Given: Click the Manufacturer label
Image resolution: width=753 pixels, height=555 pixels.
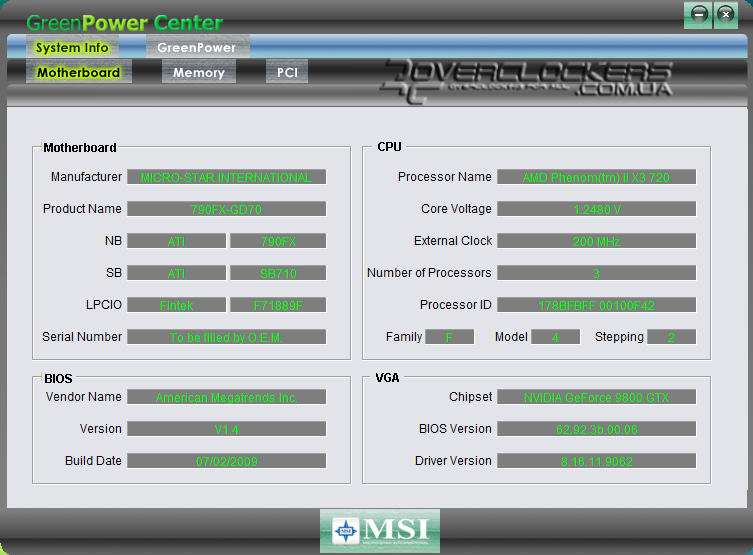Looking at the screenshot, I should [x=86, y=177].
